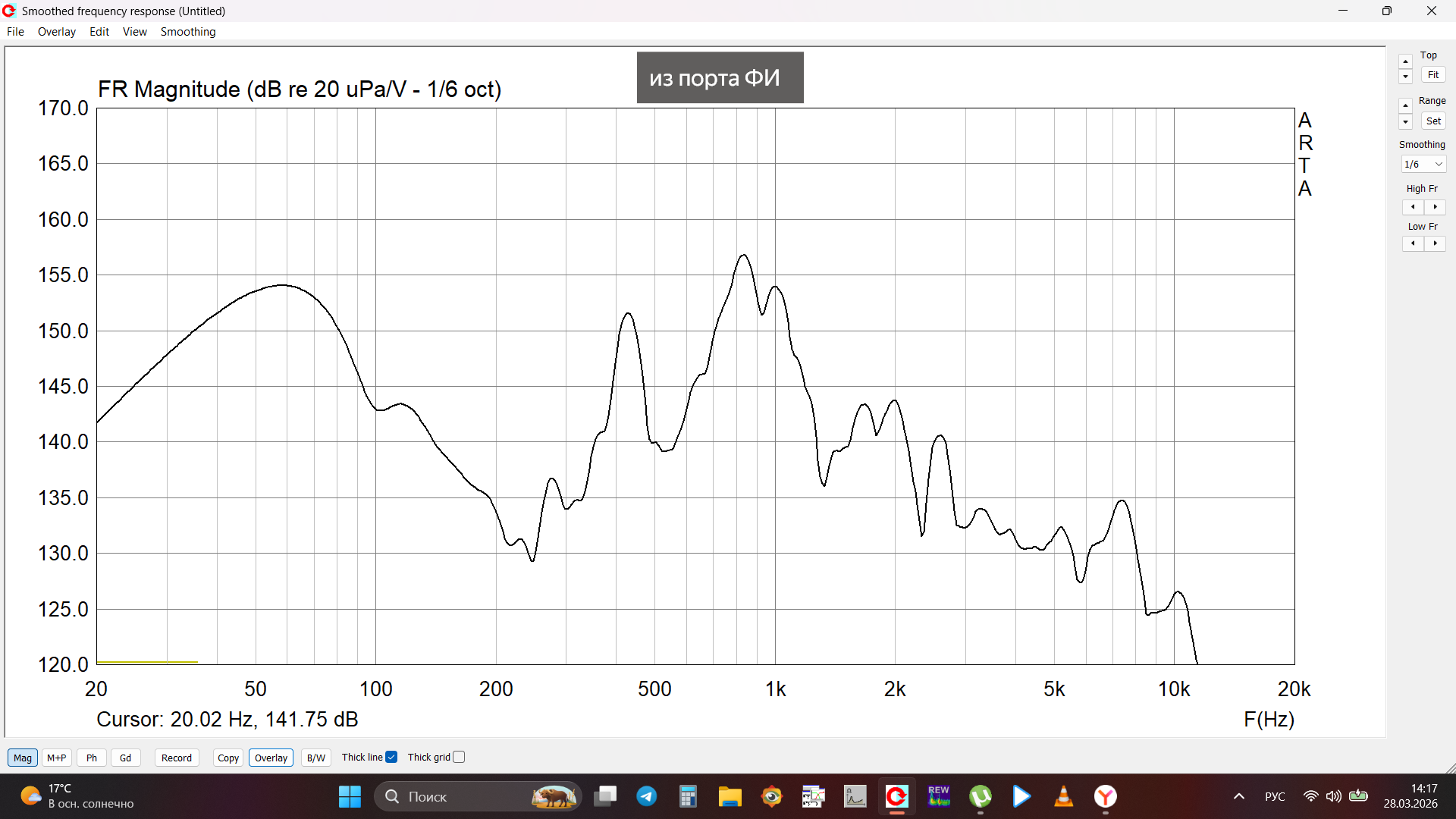1456x819 pixels.
Task: Open the Overlay menu in menu bar
Action: click(x=56, y=32)
